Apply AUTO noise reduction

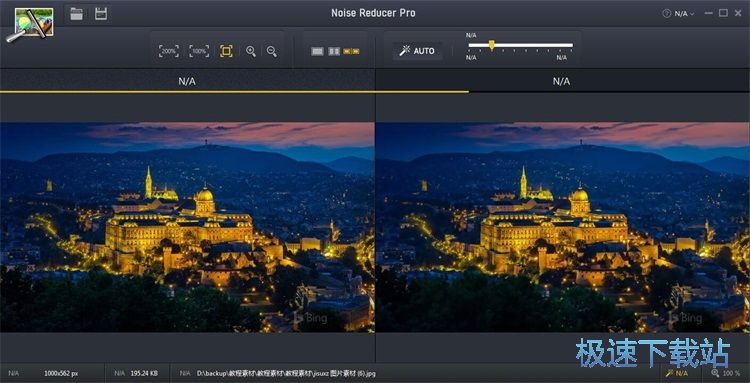(x=418, y=51)
